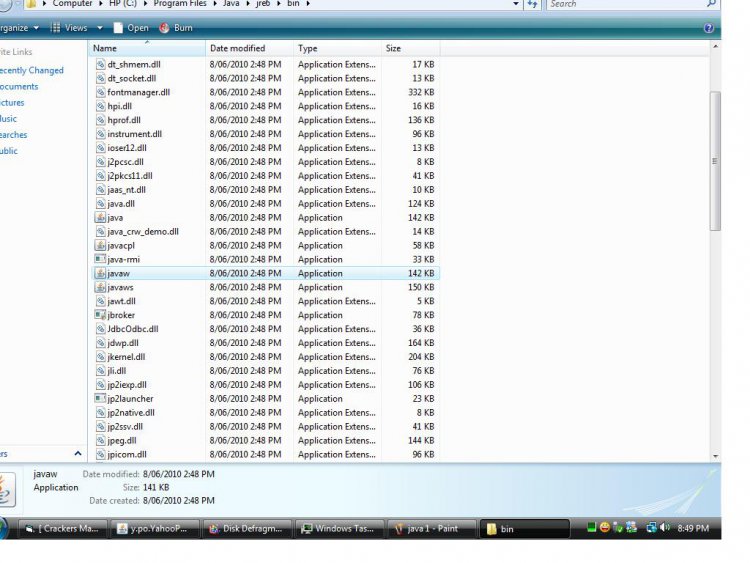Click the Burn disc icon
Viewport: 750px width, 563px height.
click(x=164, y=28)
